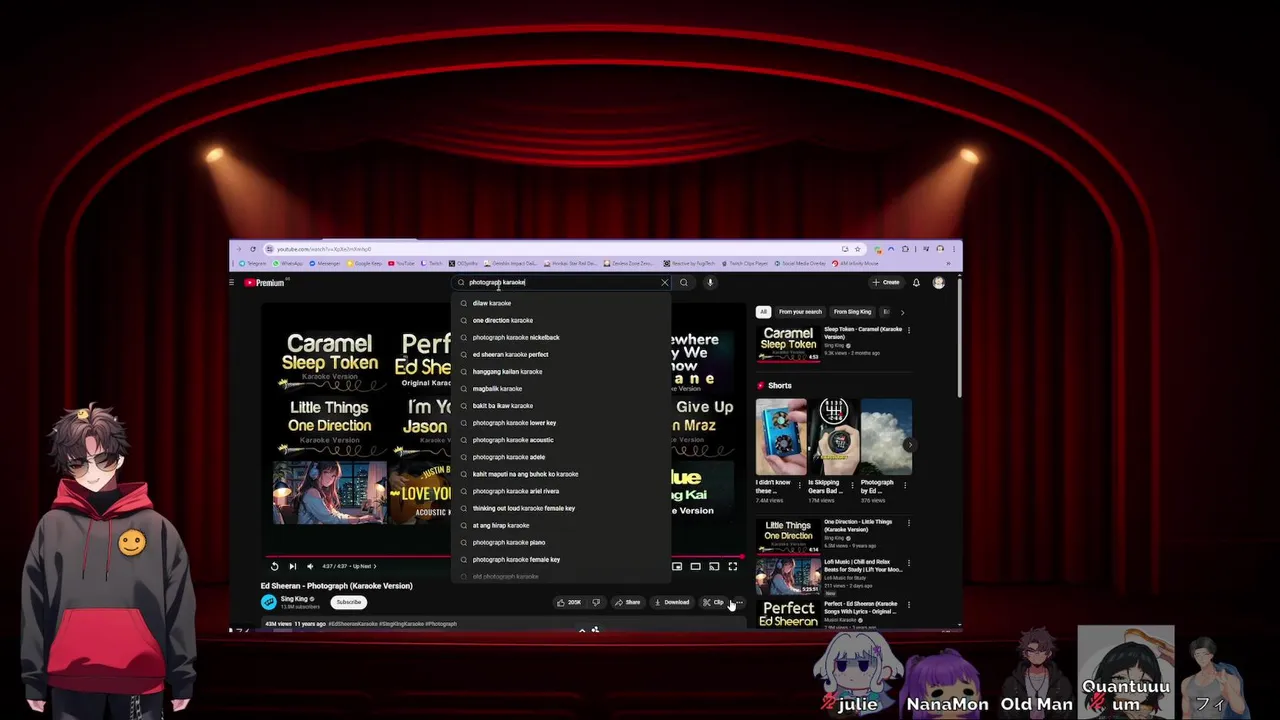Click the red video progress bar
The height and width of the screenshot is (720, 1280).
(504, 556)
